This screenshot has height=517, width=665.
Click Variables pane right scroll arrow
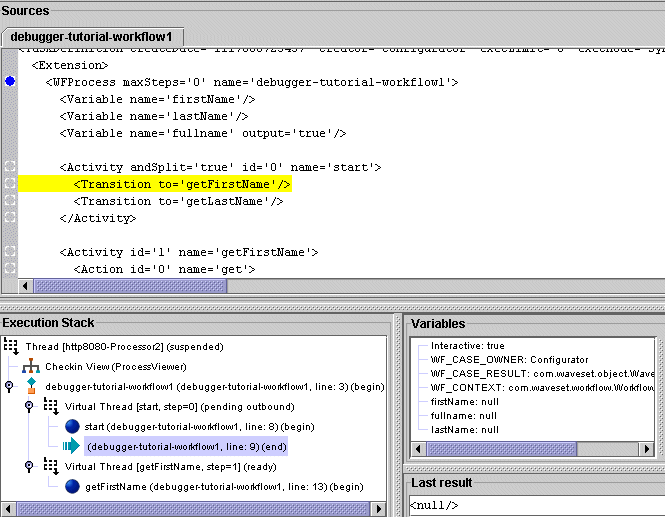(x=647, y=449)
